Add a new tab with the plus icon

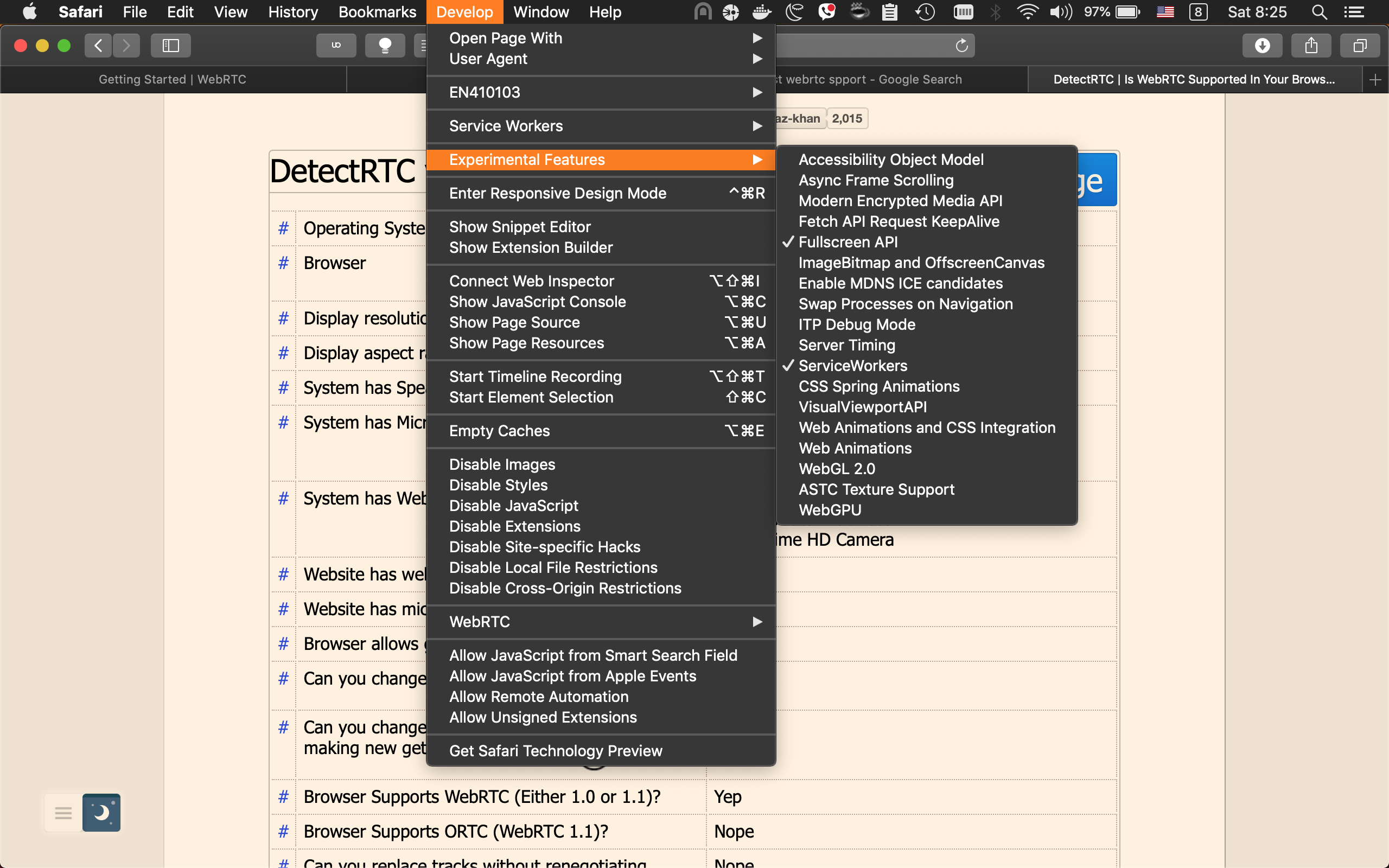click(x=1375, y=80)
